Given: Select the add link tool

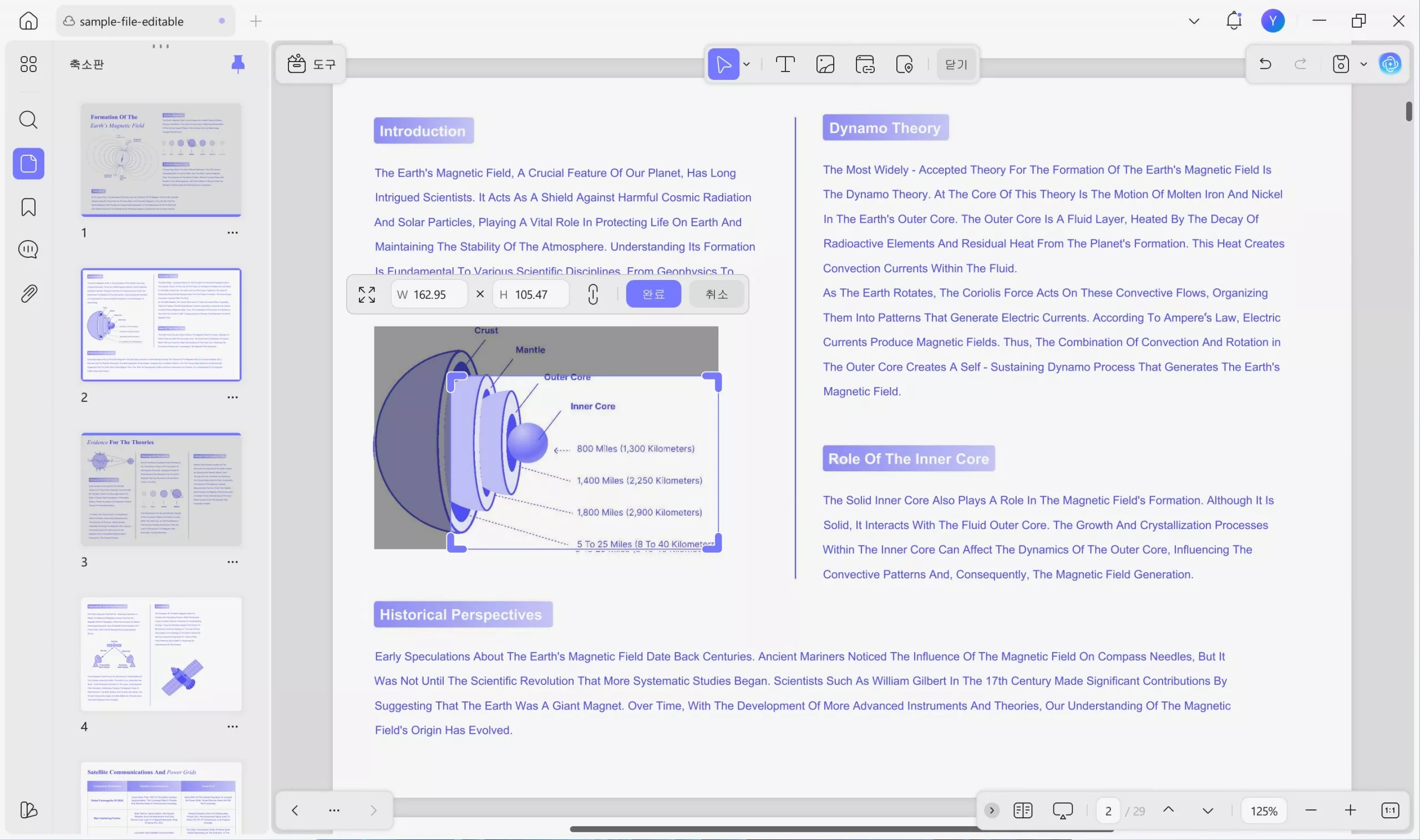Looking at the screenshot, I should pyautogui.click(x=865, y=64).
